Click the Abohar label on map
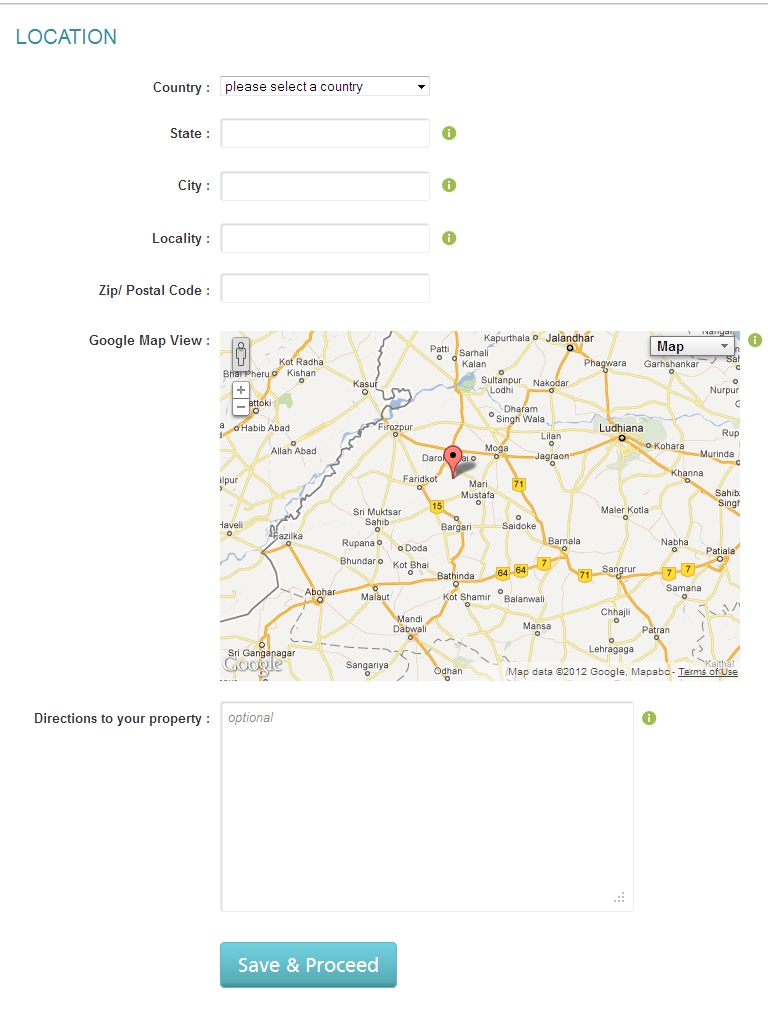The width and height of the screenshot is (768, 1028). pyautogui.click(x=320, y=591)
